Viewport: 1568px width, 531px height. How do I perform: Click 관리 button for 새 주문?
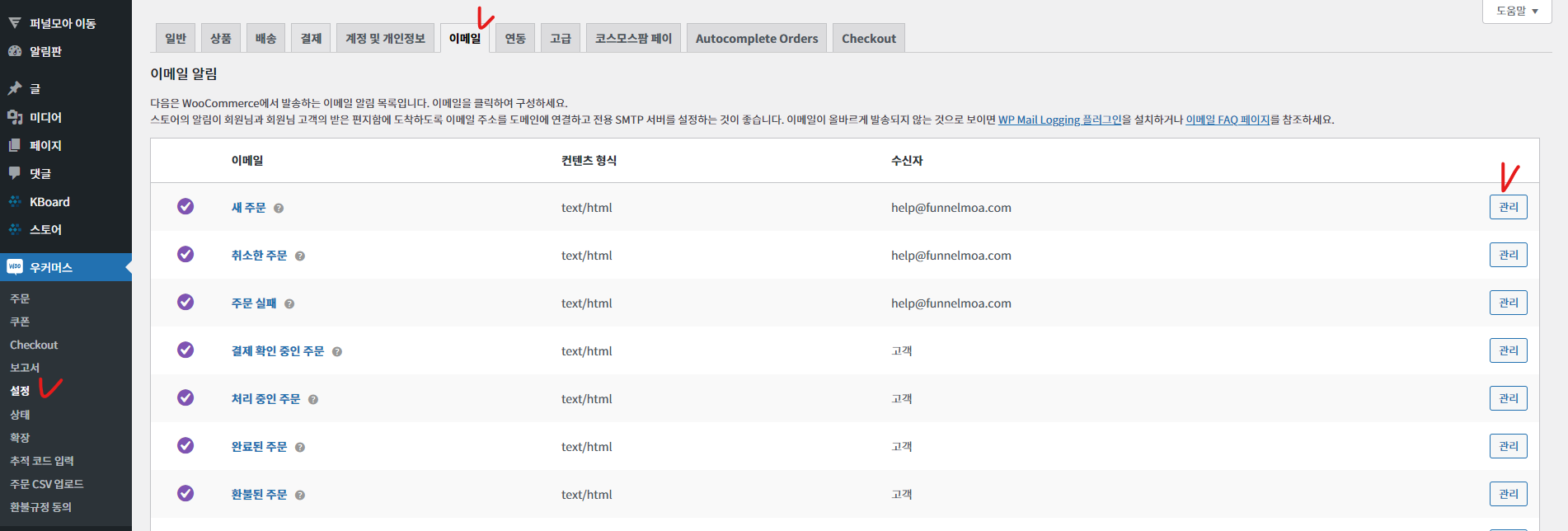[x=1509, y=207]
